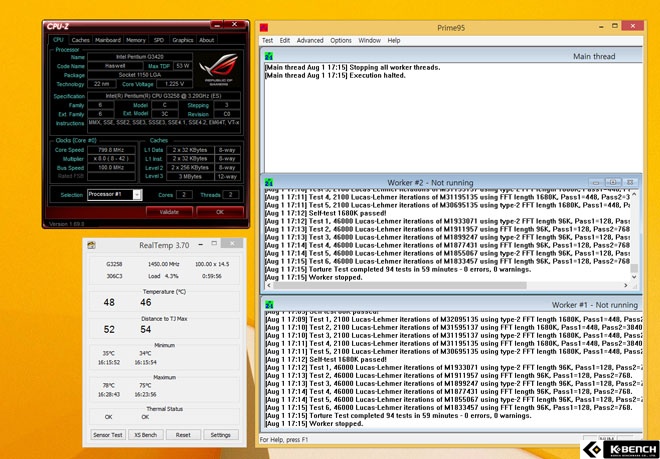The height and width of the screenshot is (459, 660).
Task: Click the Worker #2 window icon
Action: 269,182
